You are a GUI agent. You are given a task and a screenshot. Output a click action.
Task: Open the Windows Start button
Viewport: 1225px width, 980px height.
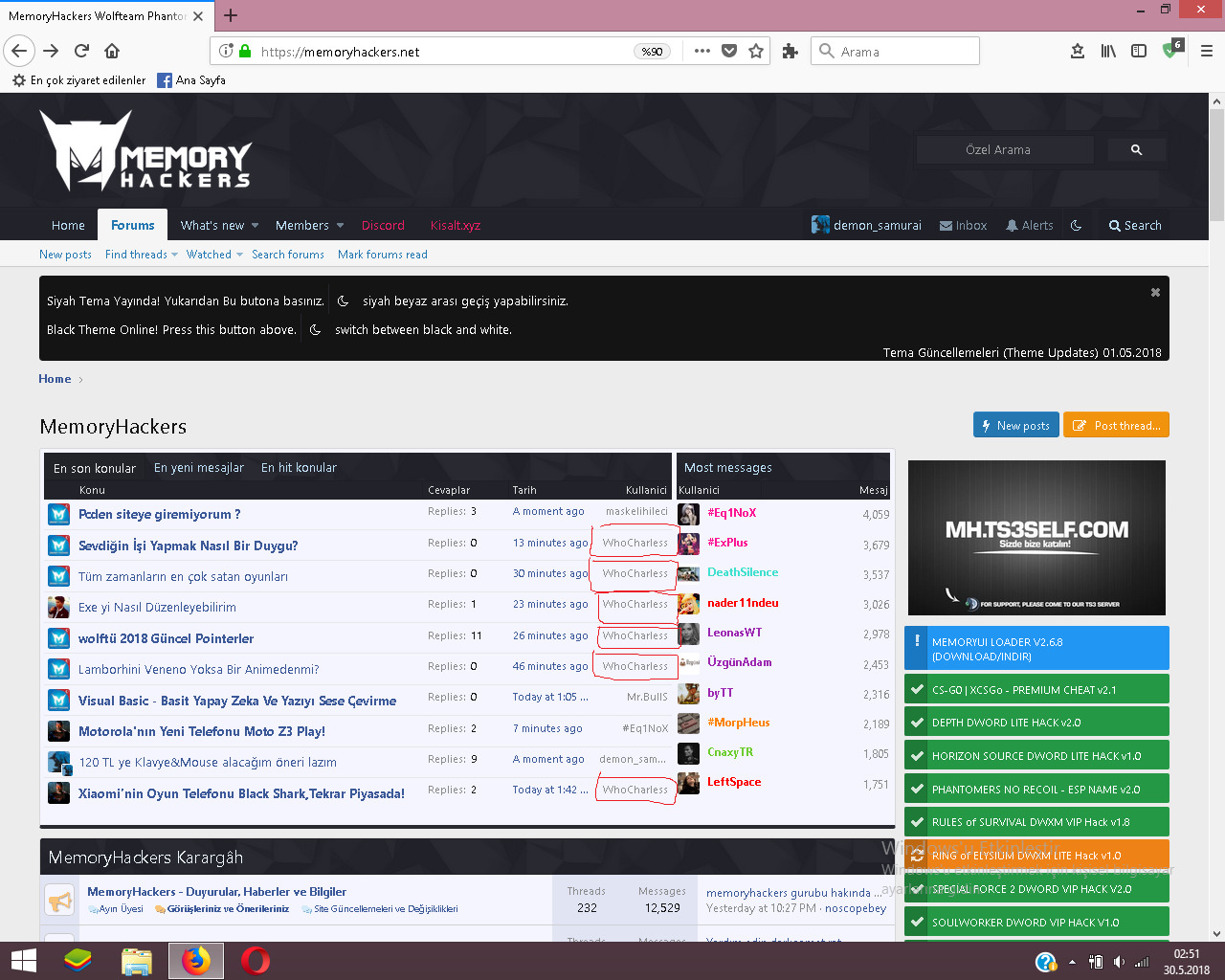24,961
